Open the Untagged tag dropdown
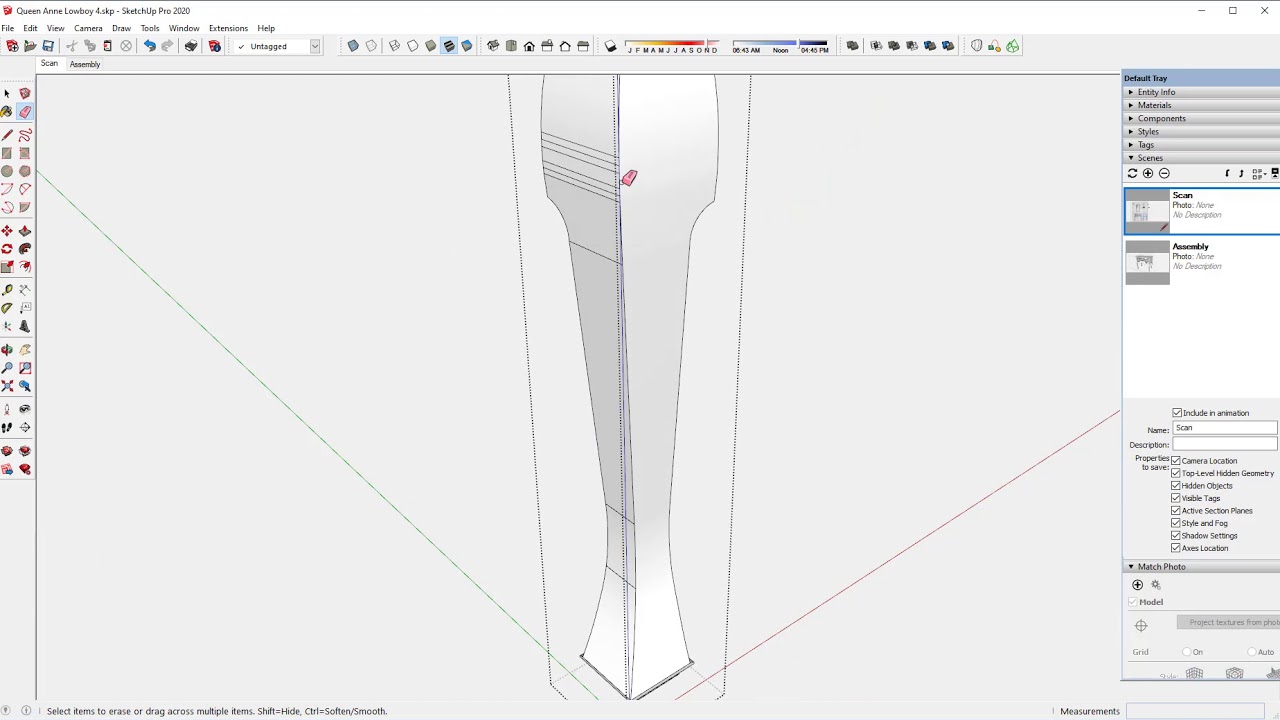The width and height of the screenshot is (1280, 720). [x=314, y=46]
